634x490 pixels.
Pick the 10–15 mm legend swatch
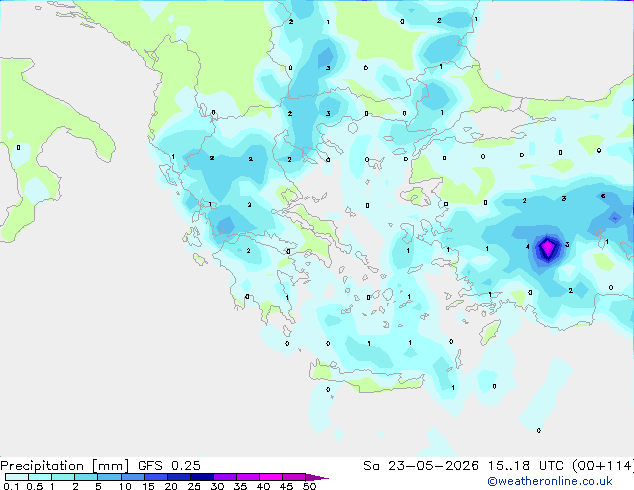tap(132, 477)
